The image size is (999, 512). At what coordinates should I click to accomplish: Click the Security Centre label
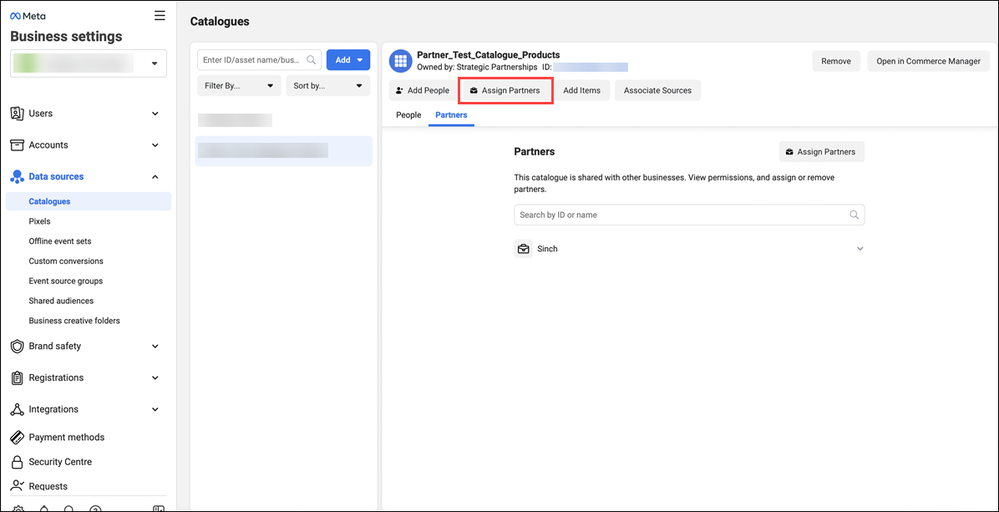coord(60,462)
